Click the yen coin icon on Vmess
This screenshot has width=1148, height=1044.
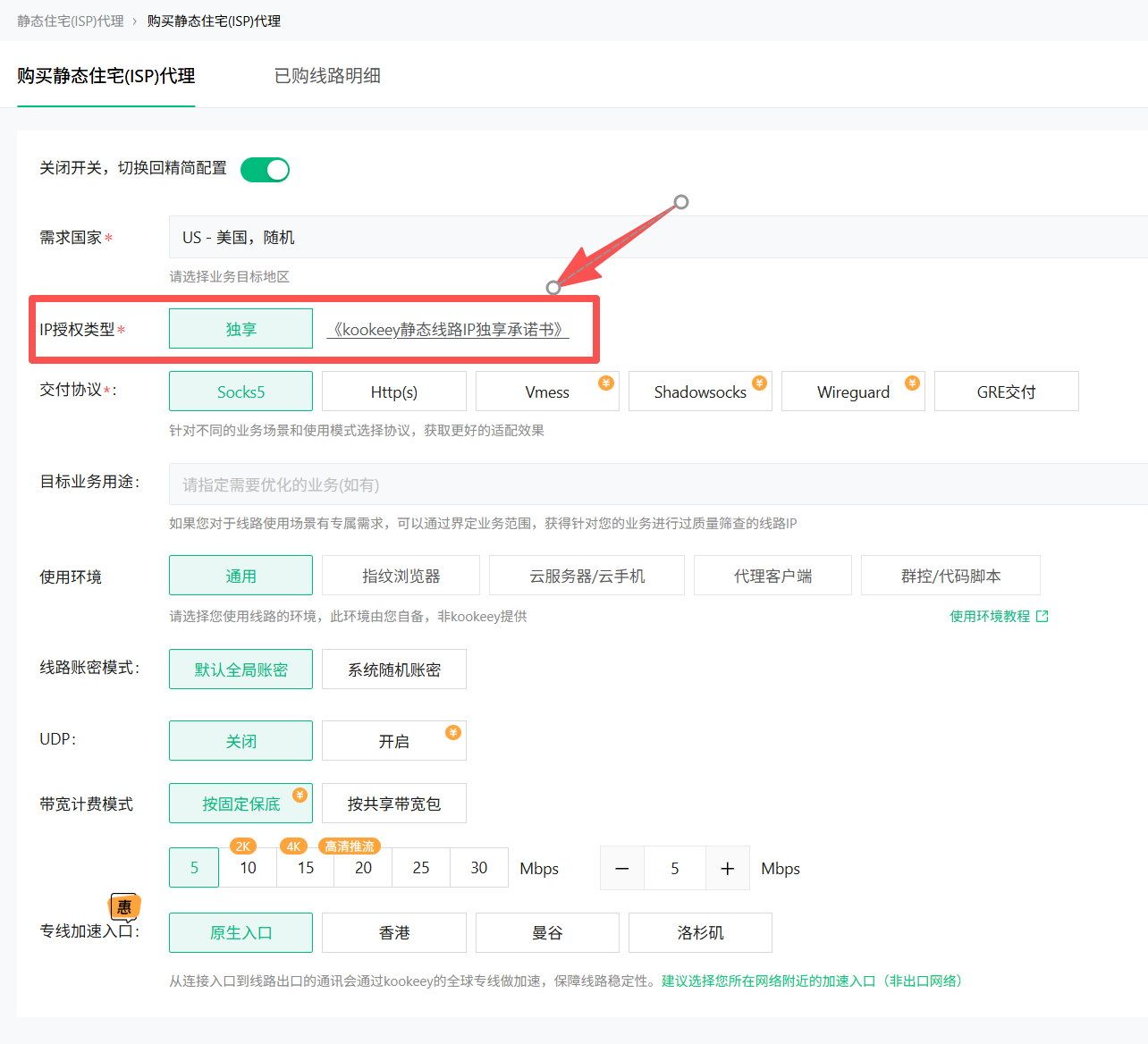coord(606,383)
